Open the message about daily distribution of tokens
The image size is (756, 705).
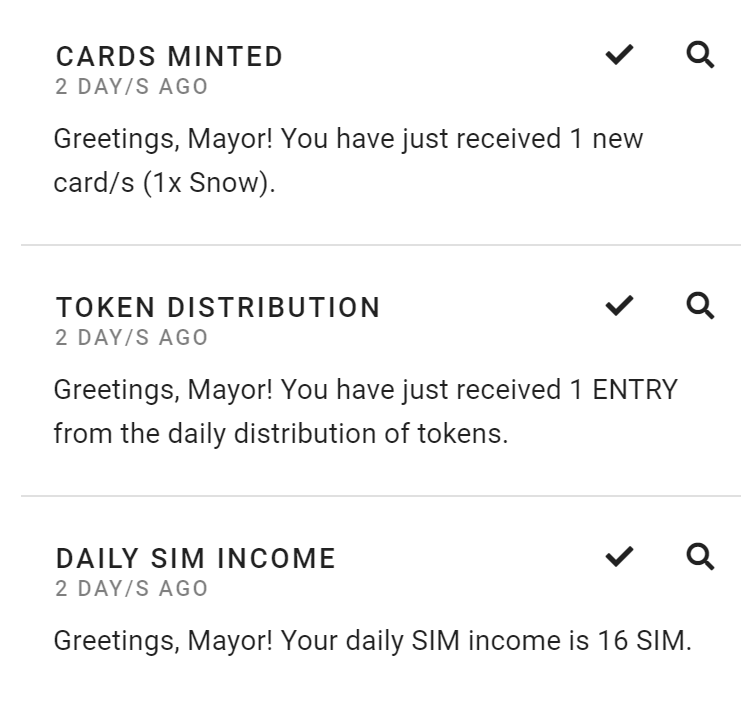click(365, 412)
